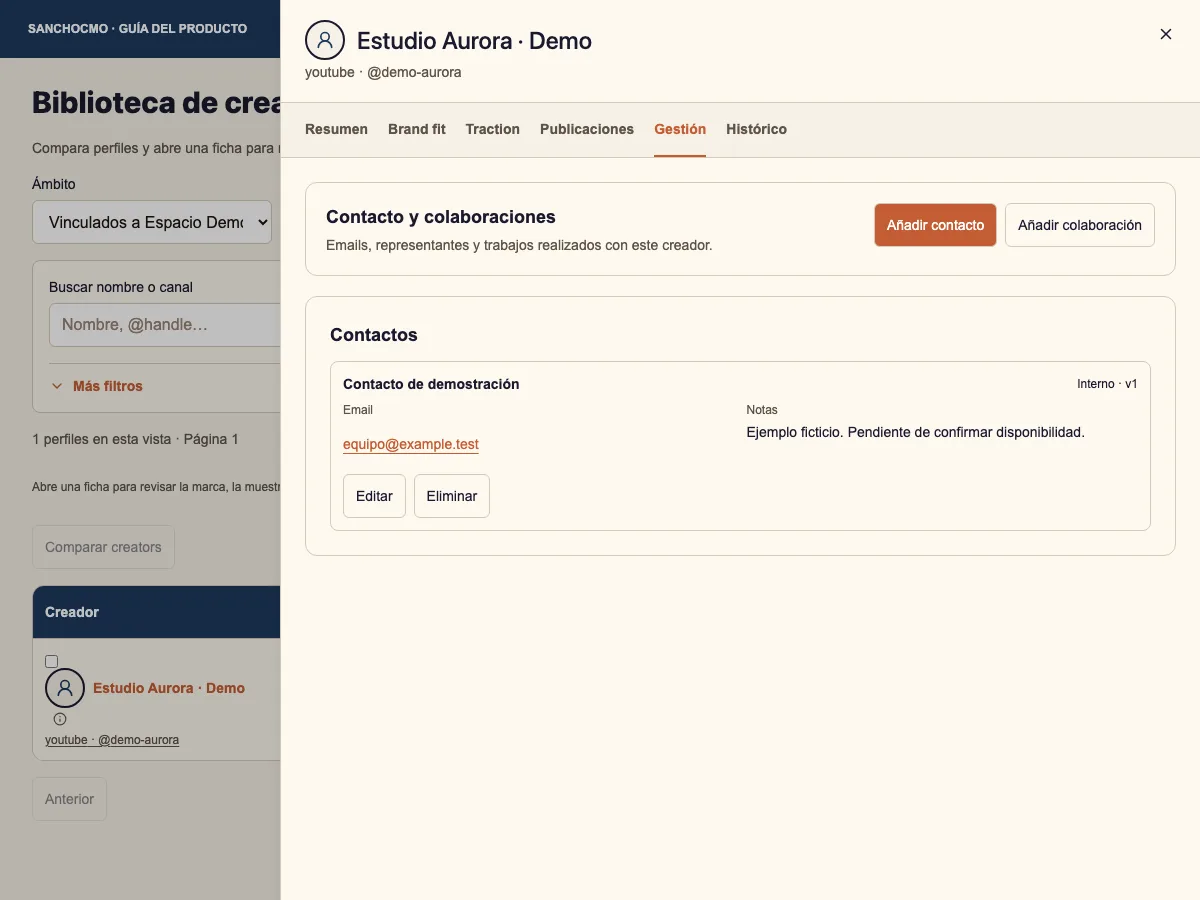Select the Gestión tab
Image resolution: width=1200 pixels, height=900 pixels.
point(680,129)
